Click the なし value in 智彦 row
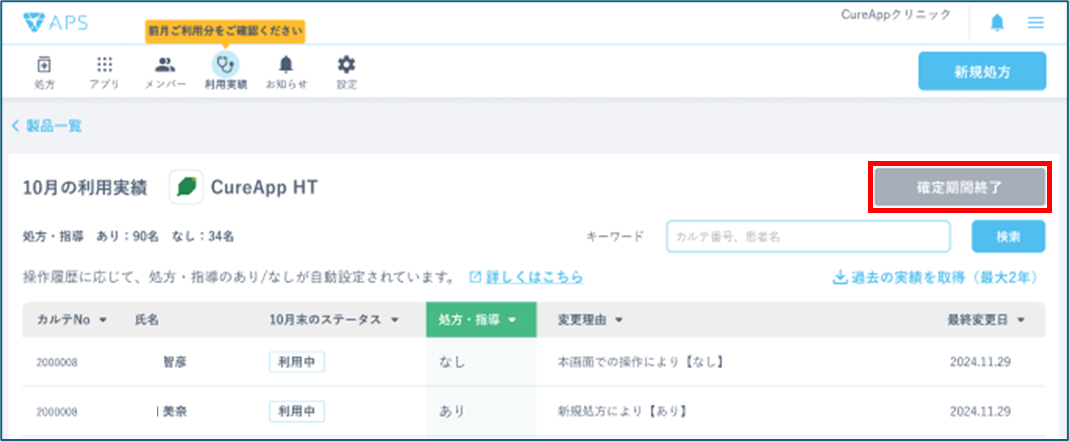The height and width of the screenshot is (441, 1069). tap(452, 363)
